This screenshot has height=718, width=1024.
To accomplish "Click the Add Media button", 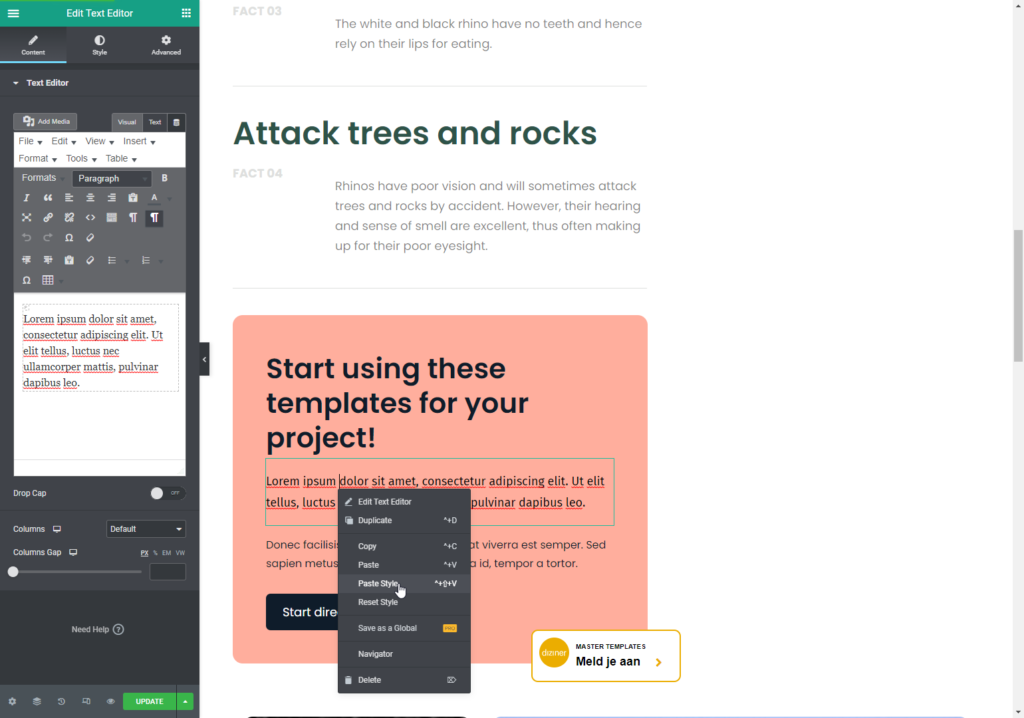I will (45, 121).
